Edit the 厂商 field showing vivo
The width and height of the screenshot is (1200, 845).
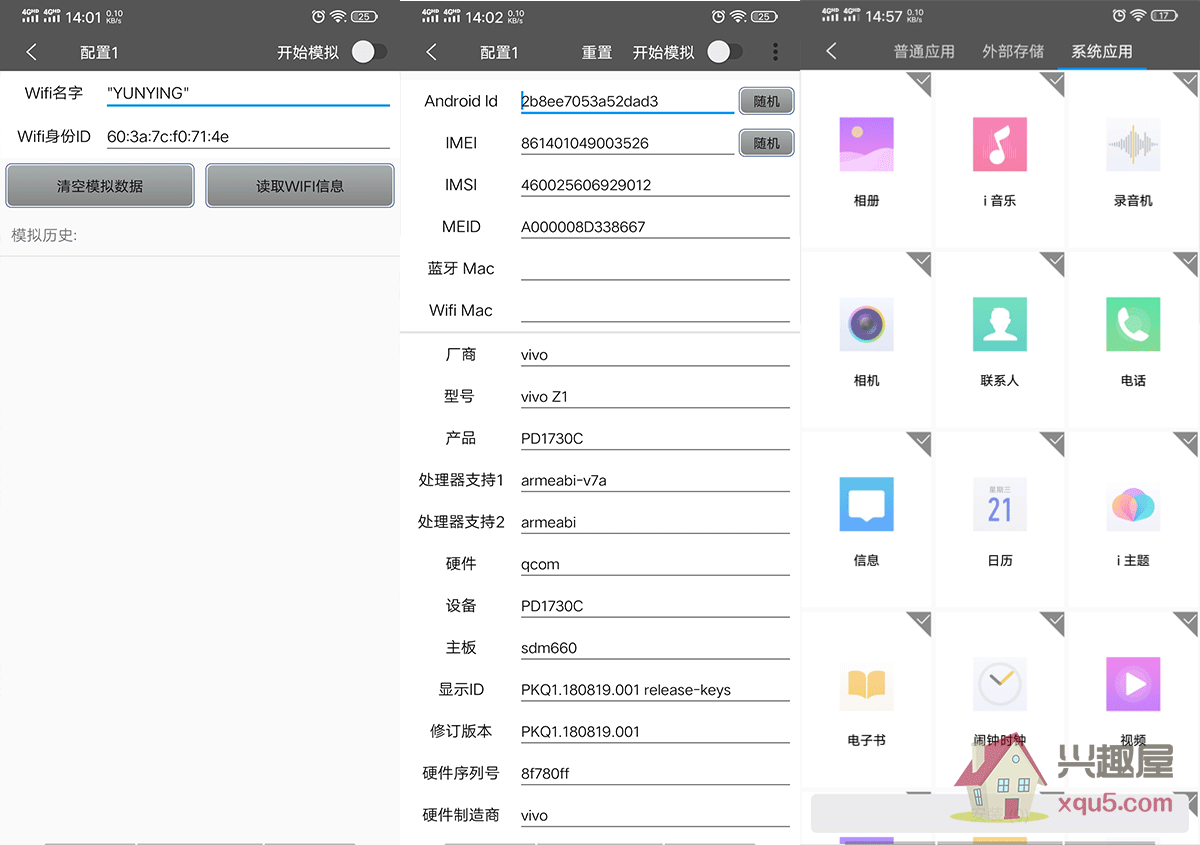click(x=655, y=355)
